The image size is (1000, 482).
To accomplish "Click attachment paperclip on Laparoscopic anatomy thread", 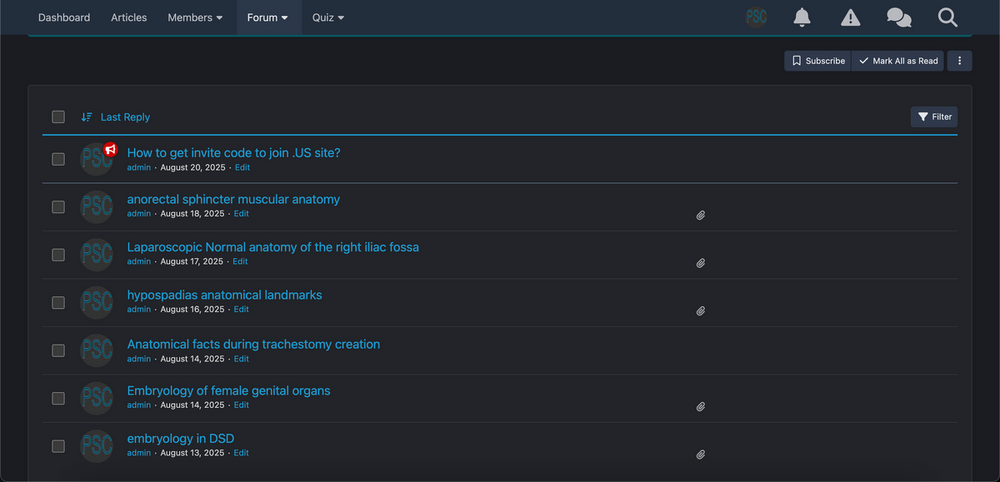I will click(700, 263).
